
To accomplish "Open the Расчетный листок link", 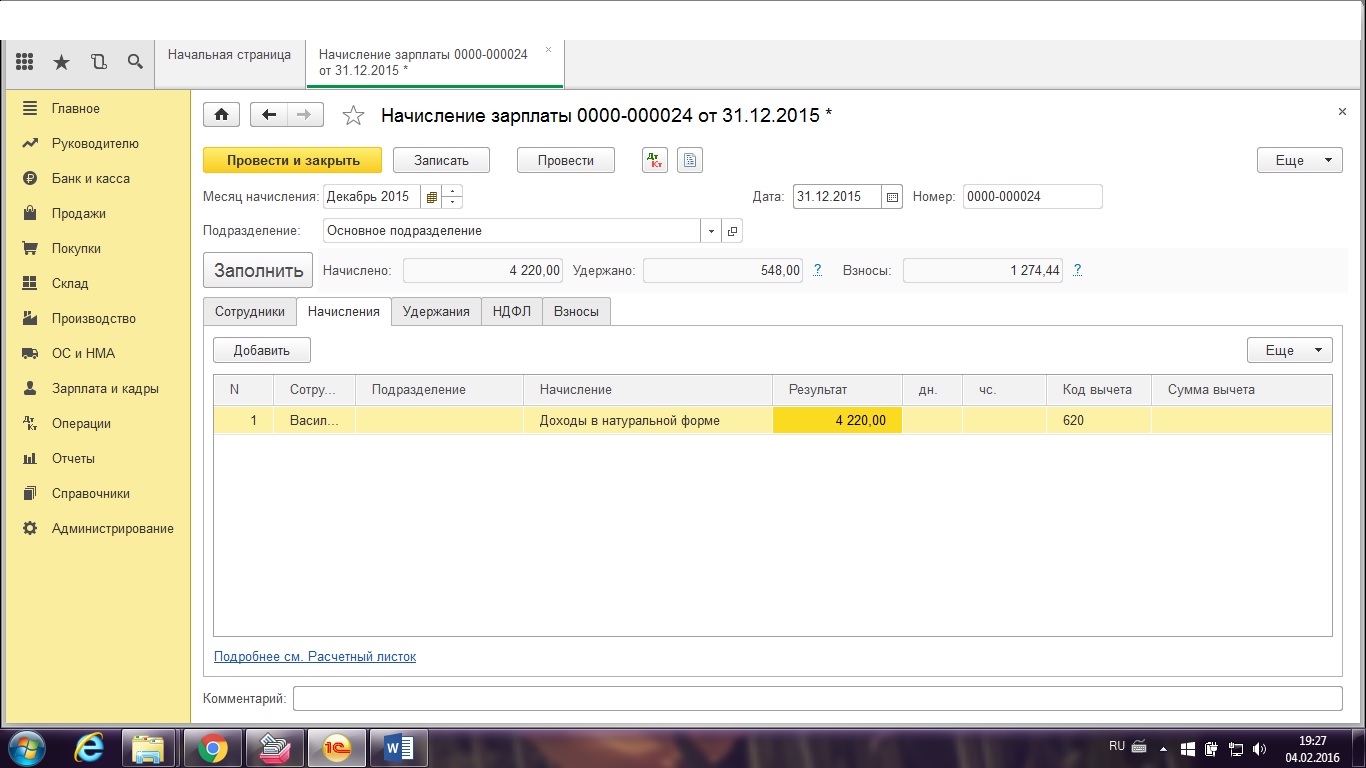I will [x=315, y=657].
